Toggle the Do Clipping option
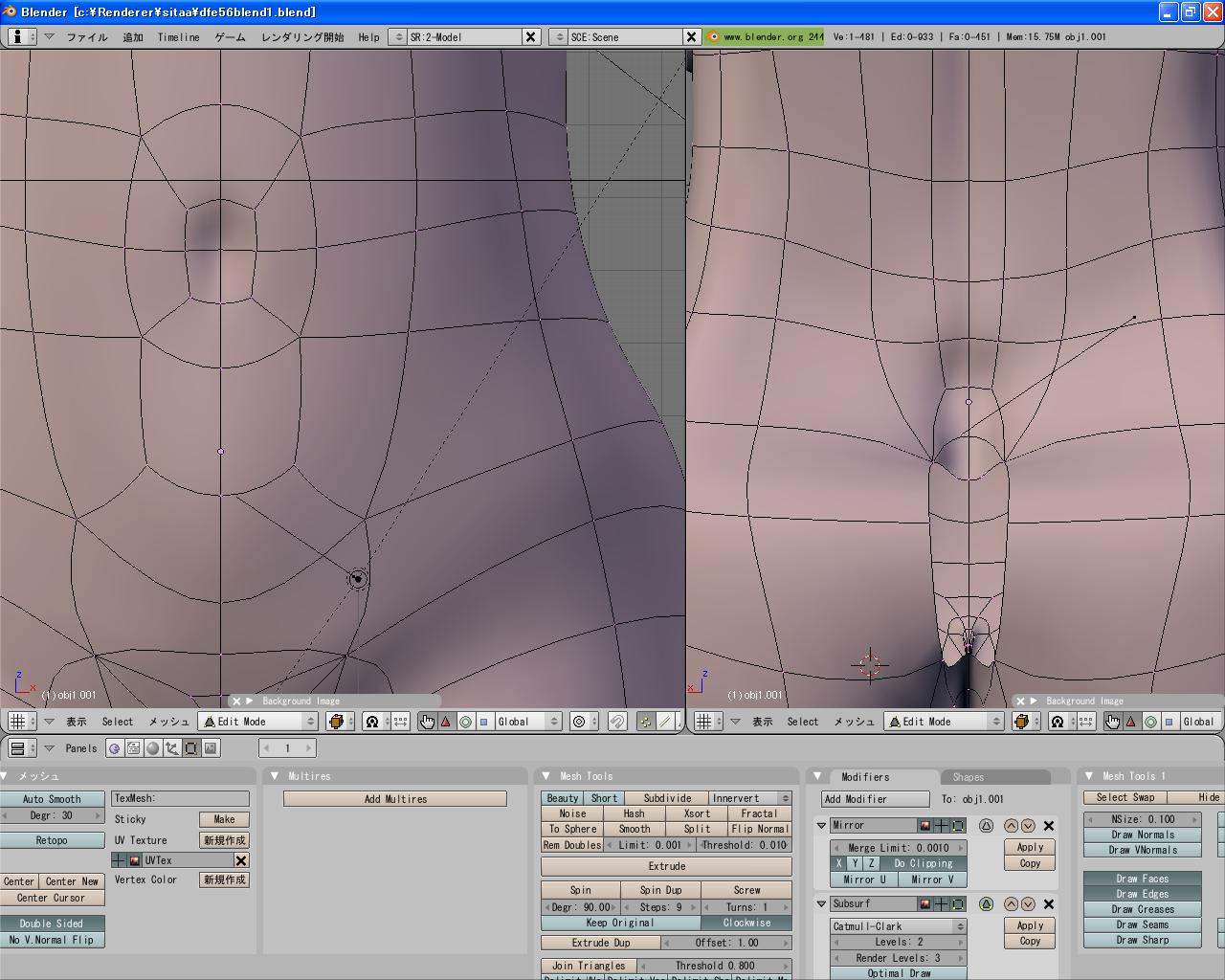 click(923, 863)
